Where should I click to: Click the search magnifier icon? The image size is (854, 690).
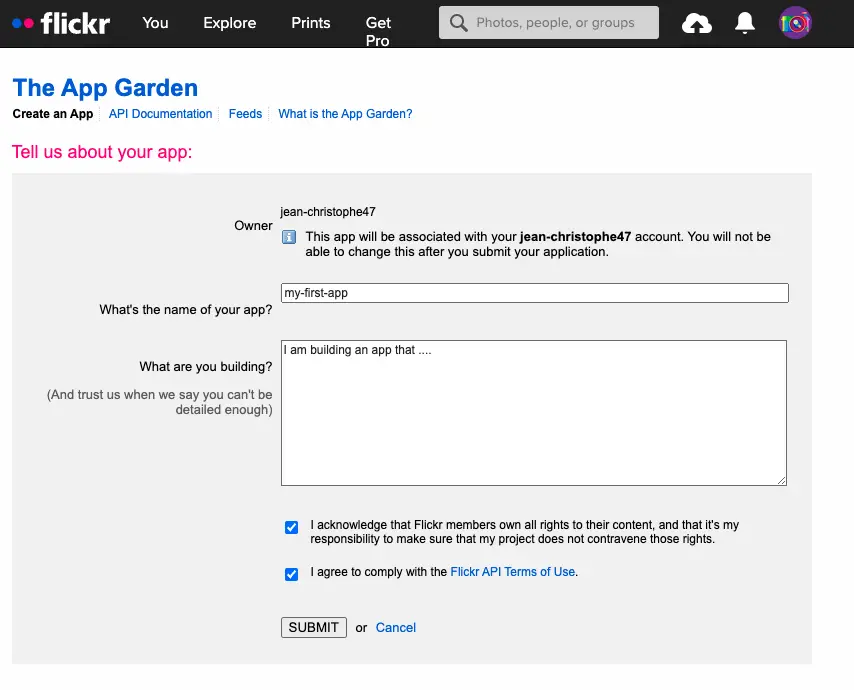coord(459,23)
